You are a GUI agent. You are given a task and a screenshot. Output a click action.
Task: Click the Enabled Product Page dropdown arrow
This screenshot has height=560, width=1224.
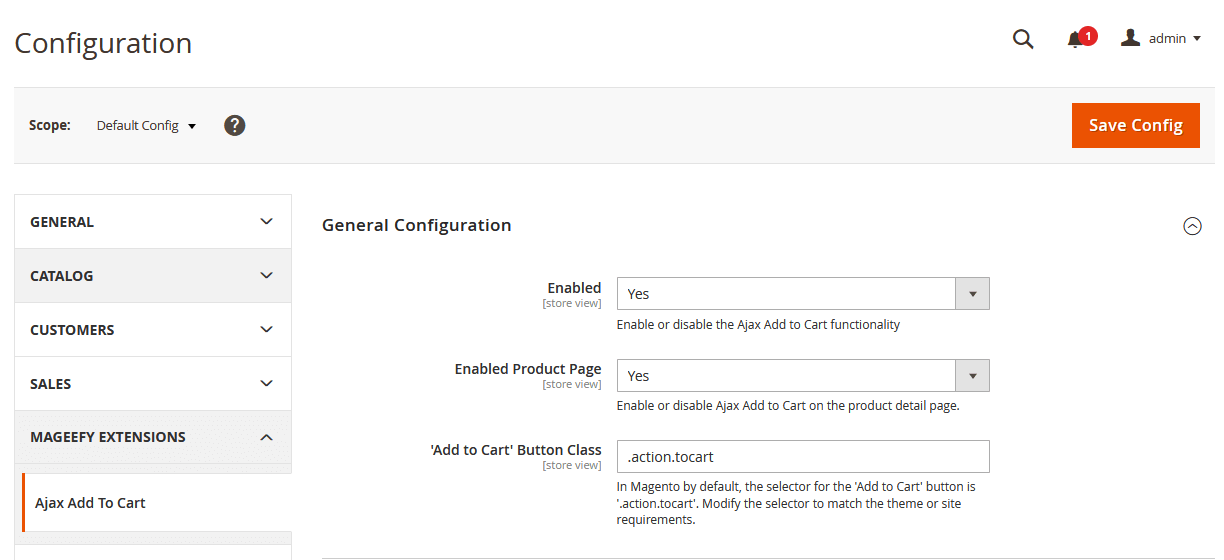tap(972, 376)
